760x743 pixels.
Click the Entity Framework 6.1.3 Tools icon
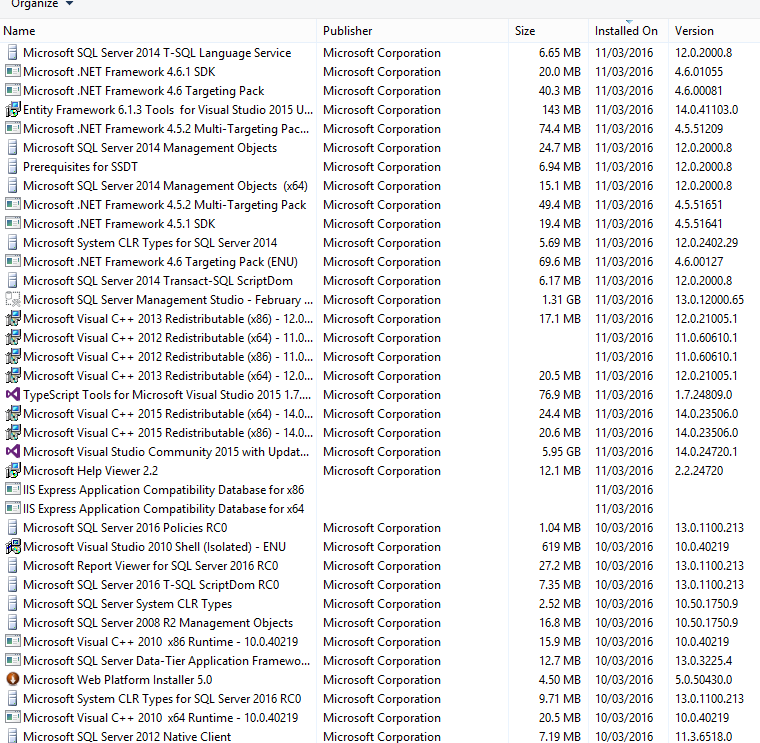click(x=13, y=110)
